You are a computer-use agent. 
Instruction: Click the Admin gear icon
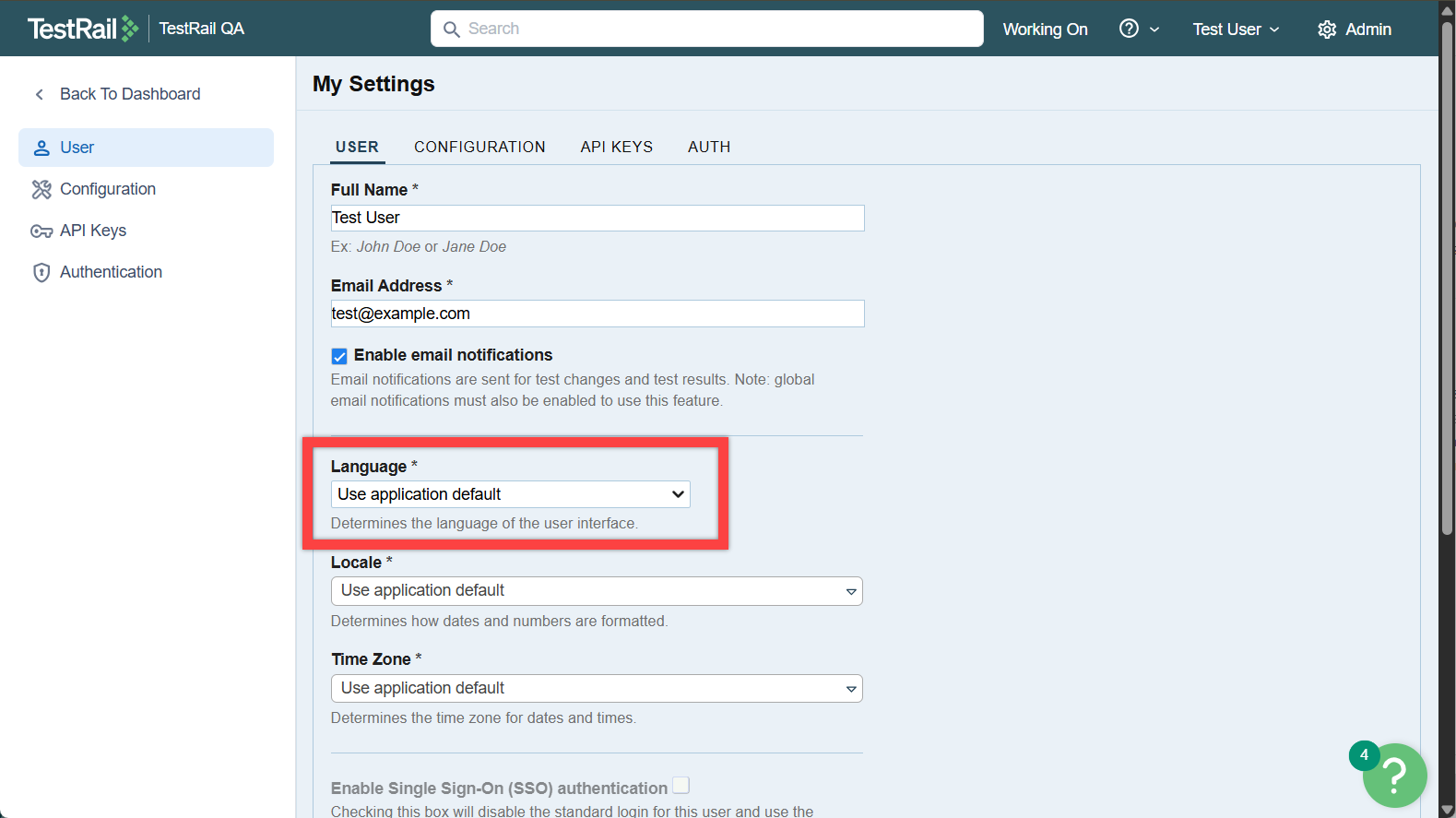coord(1326,30)
